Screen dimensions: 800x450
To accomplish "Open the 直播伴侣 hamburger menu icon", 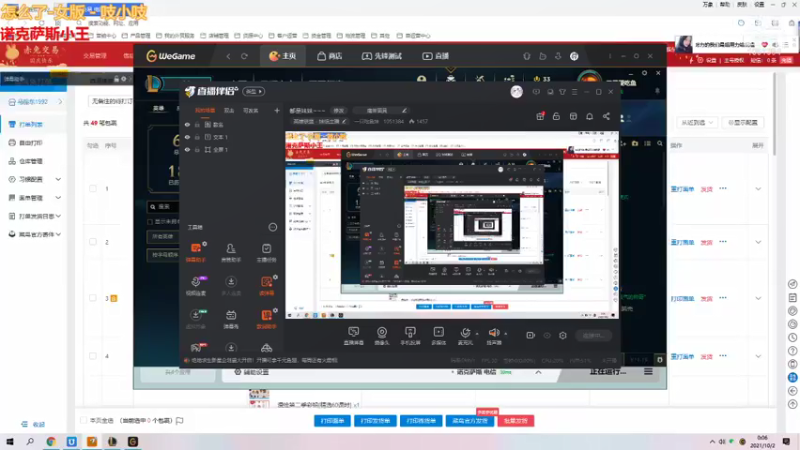I will pyautogui.click(x=574, y=92).
